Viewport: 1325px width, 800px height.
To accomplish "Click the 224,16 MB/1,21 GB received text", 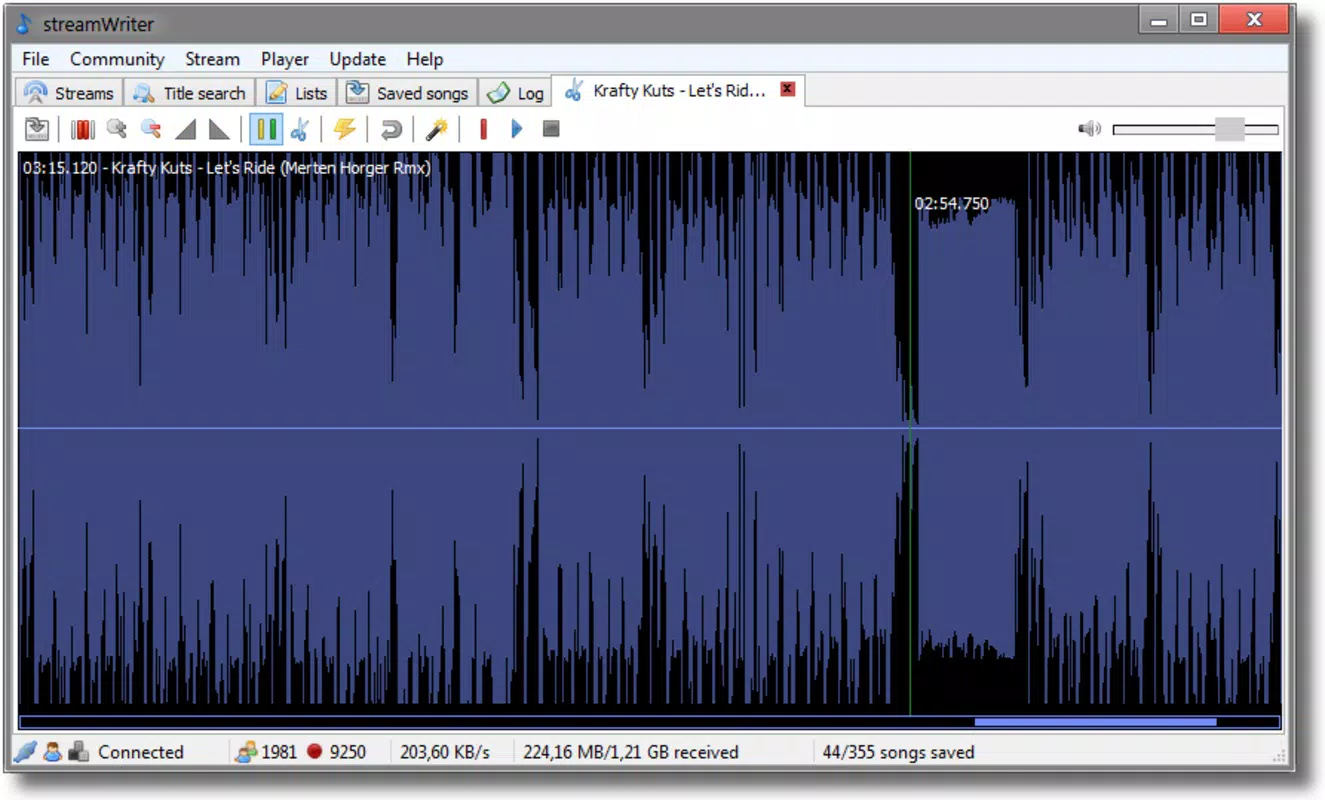I will [631, 752].
